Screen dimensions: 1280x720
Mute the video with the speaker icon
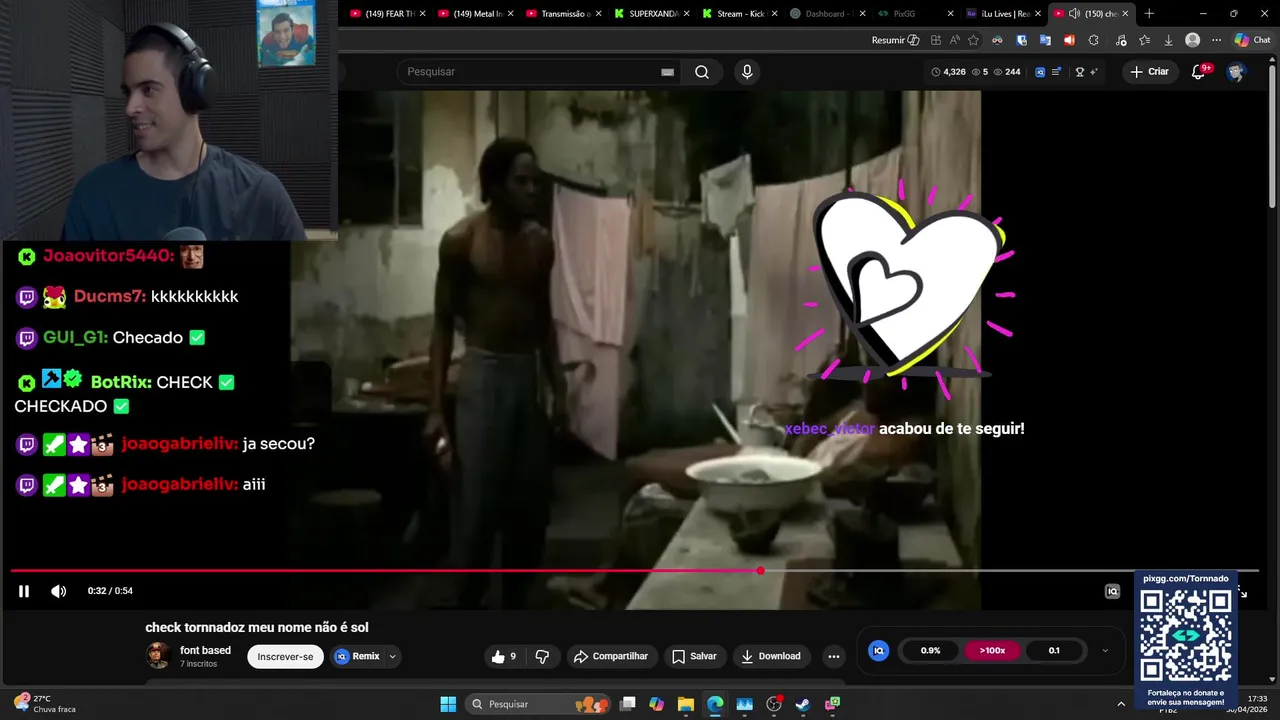point(59,591)
